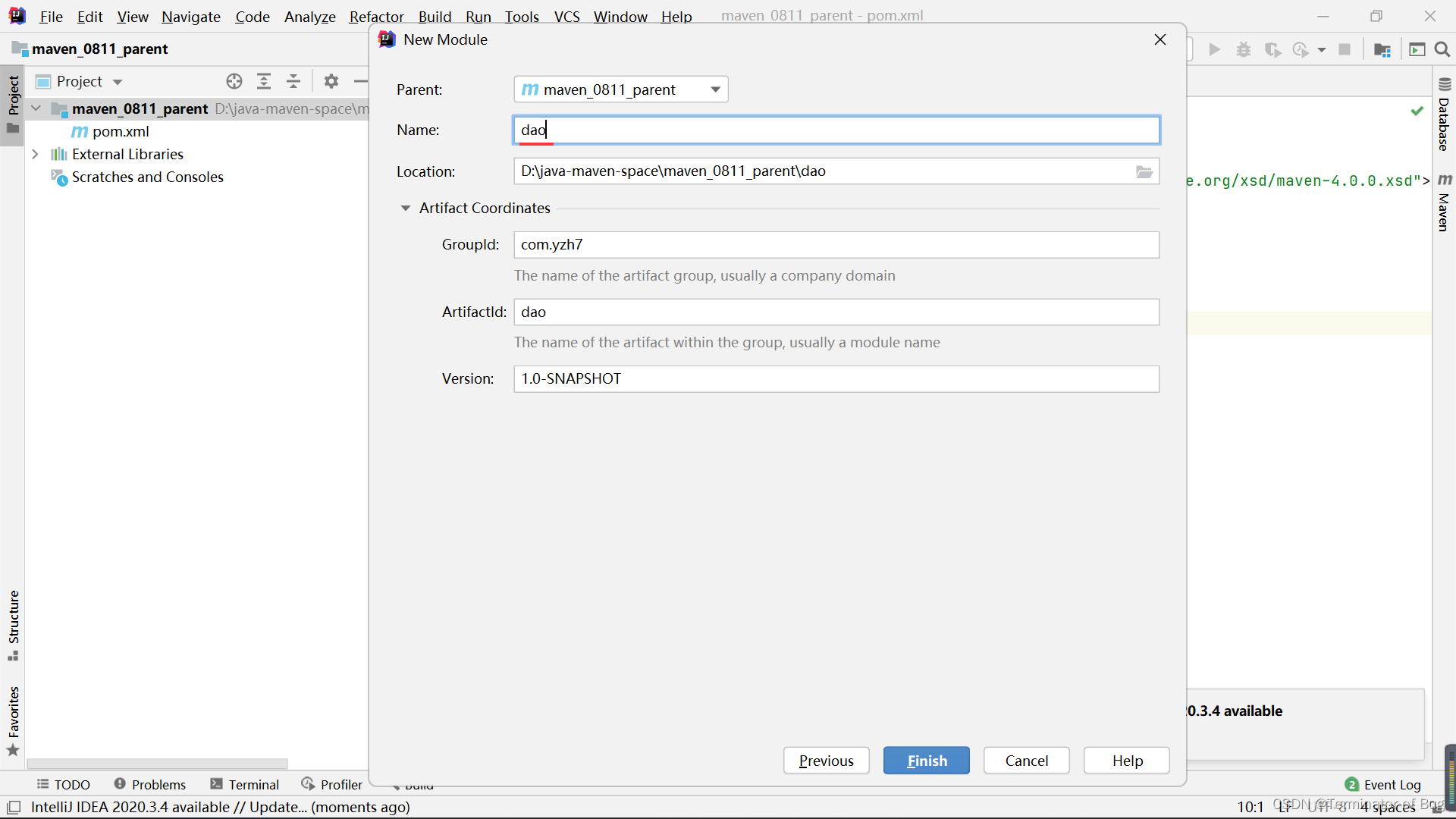Viewport: 1456px width, 819px height.
Task: Open the Project view dropdown
Action: (118, 82)
